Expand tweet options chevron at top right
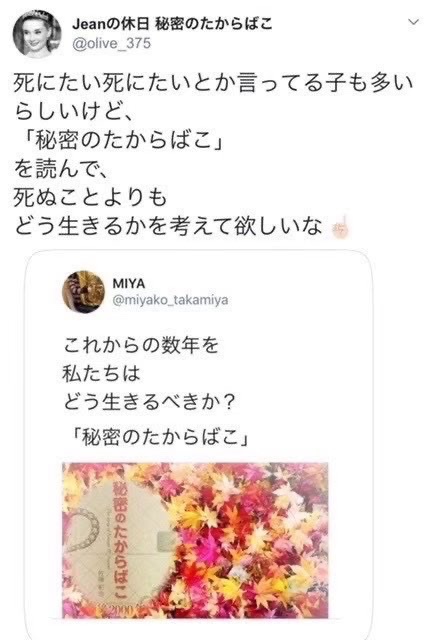 pos(413,22)
